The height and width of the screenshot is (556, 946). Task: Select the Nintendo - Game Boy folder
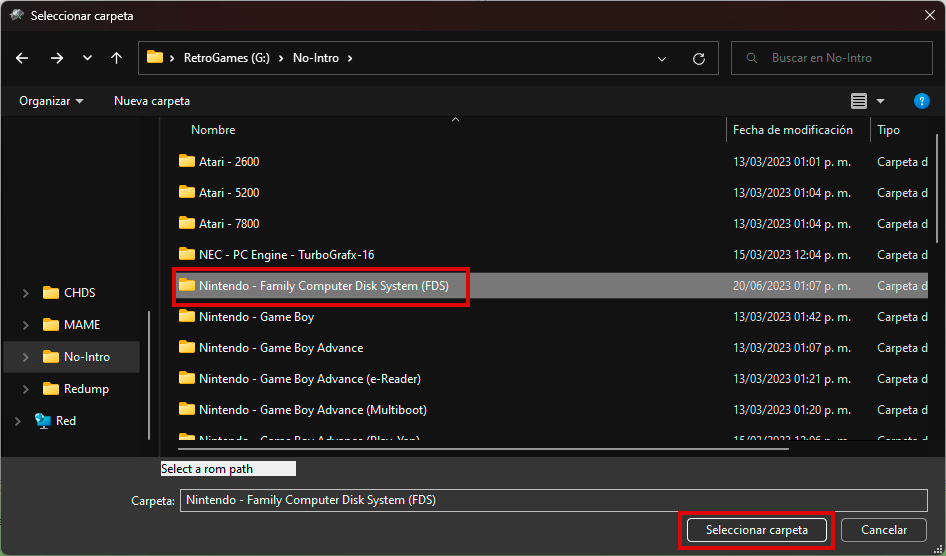click(x=256, y=317)
